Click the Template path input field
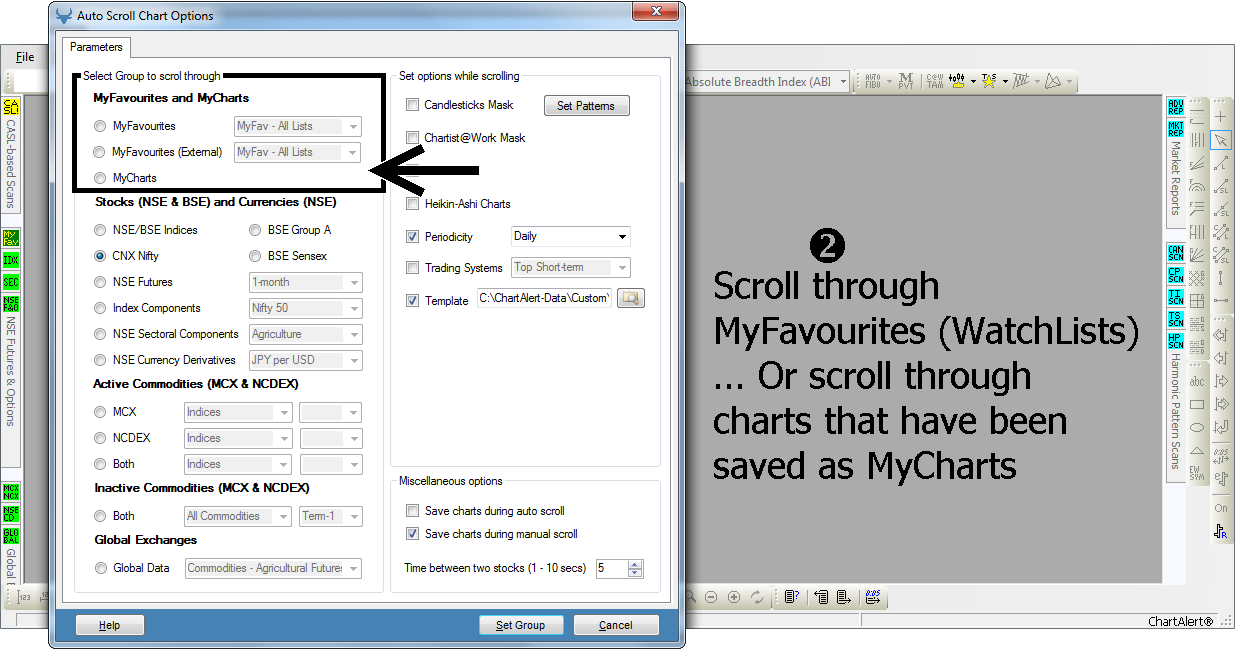The height and width of the screenshot is (650, 1235). pos(544,298)
